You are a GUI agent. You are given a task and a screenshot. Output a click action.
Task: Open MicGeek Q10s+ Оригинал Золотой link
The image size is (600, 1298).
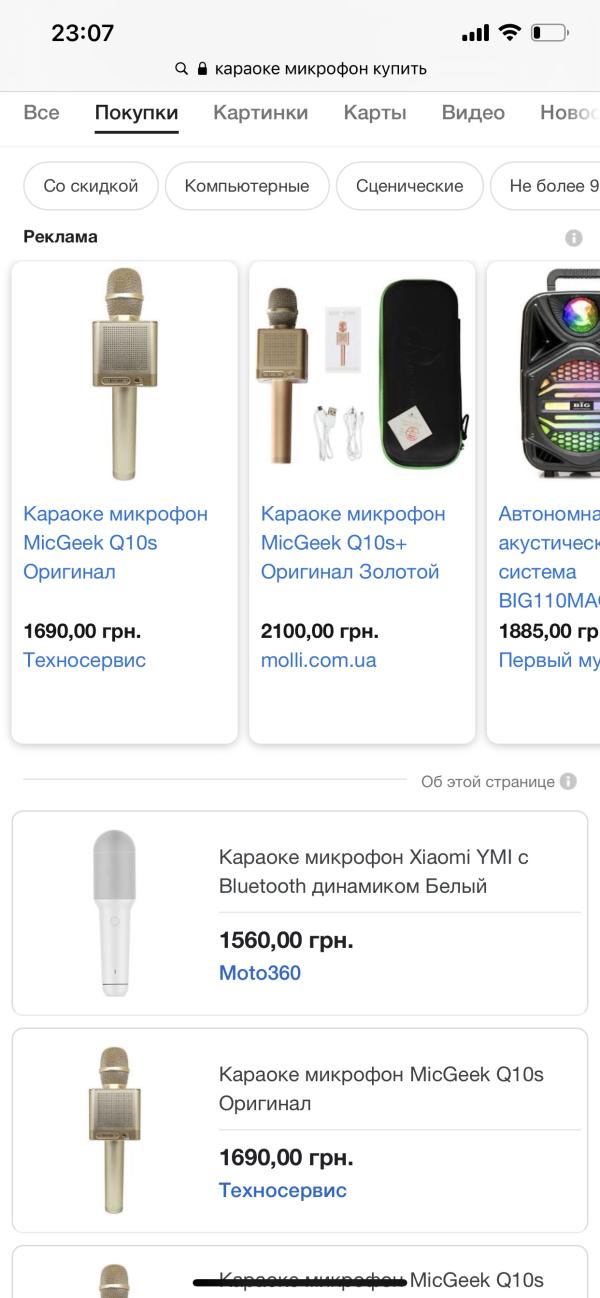point(353,542)
